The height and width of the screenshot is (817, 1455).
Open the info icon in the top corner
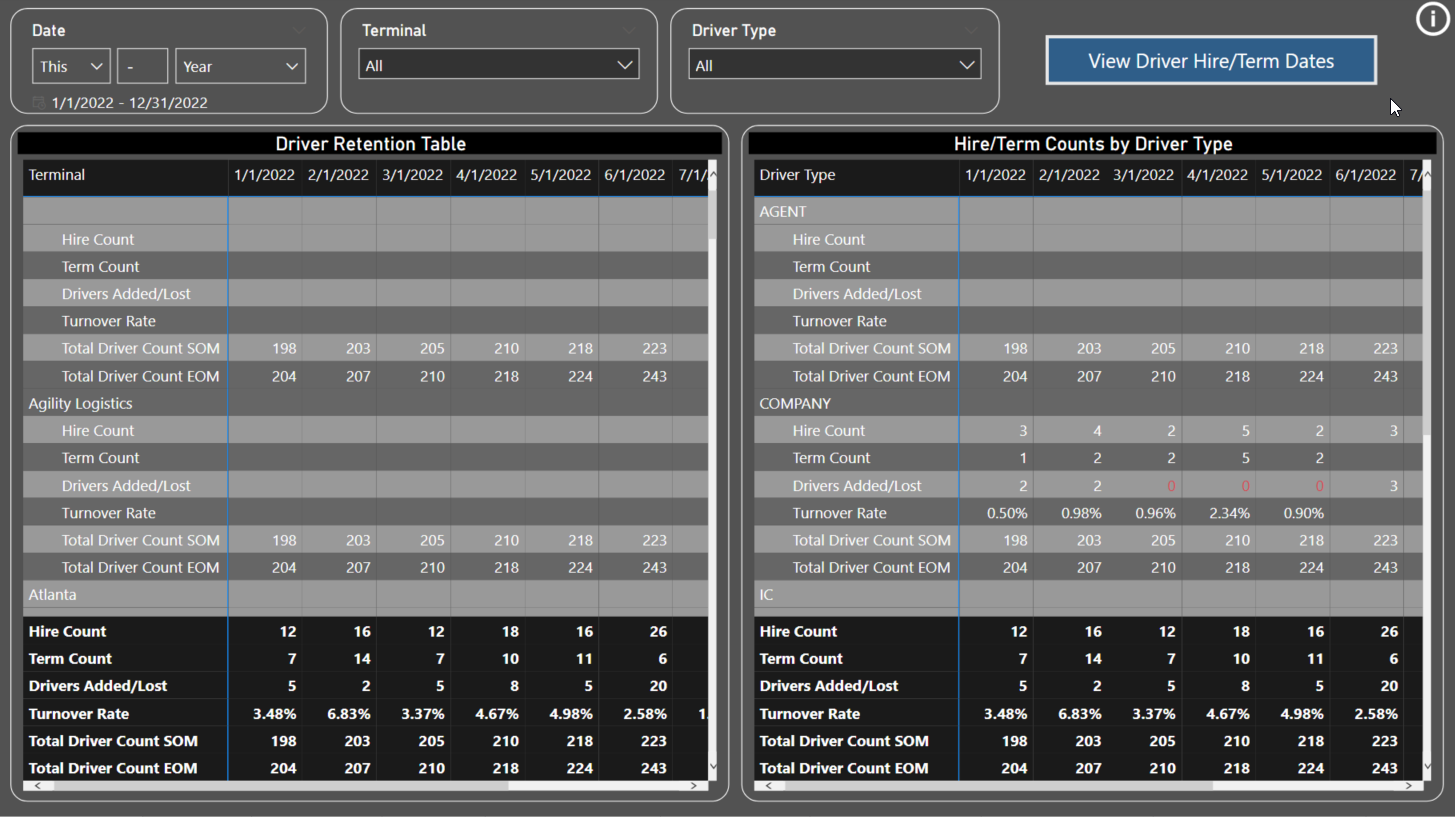pos(1432,18)
